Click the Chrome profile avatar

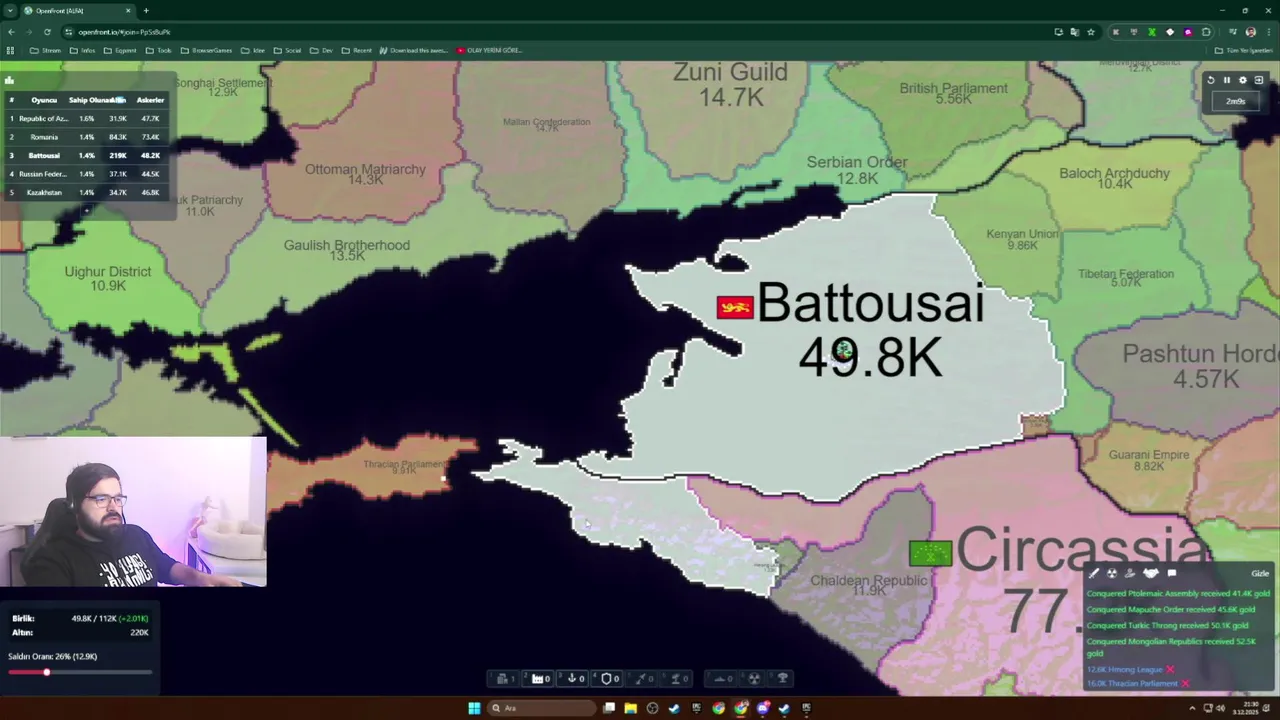tap(1250, 32)
